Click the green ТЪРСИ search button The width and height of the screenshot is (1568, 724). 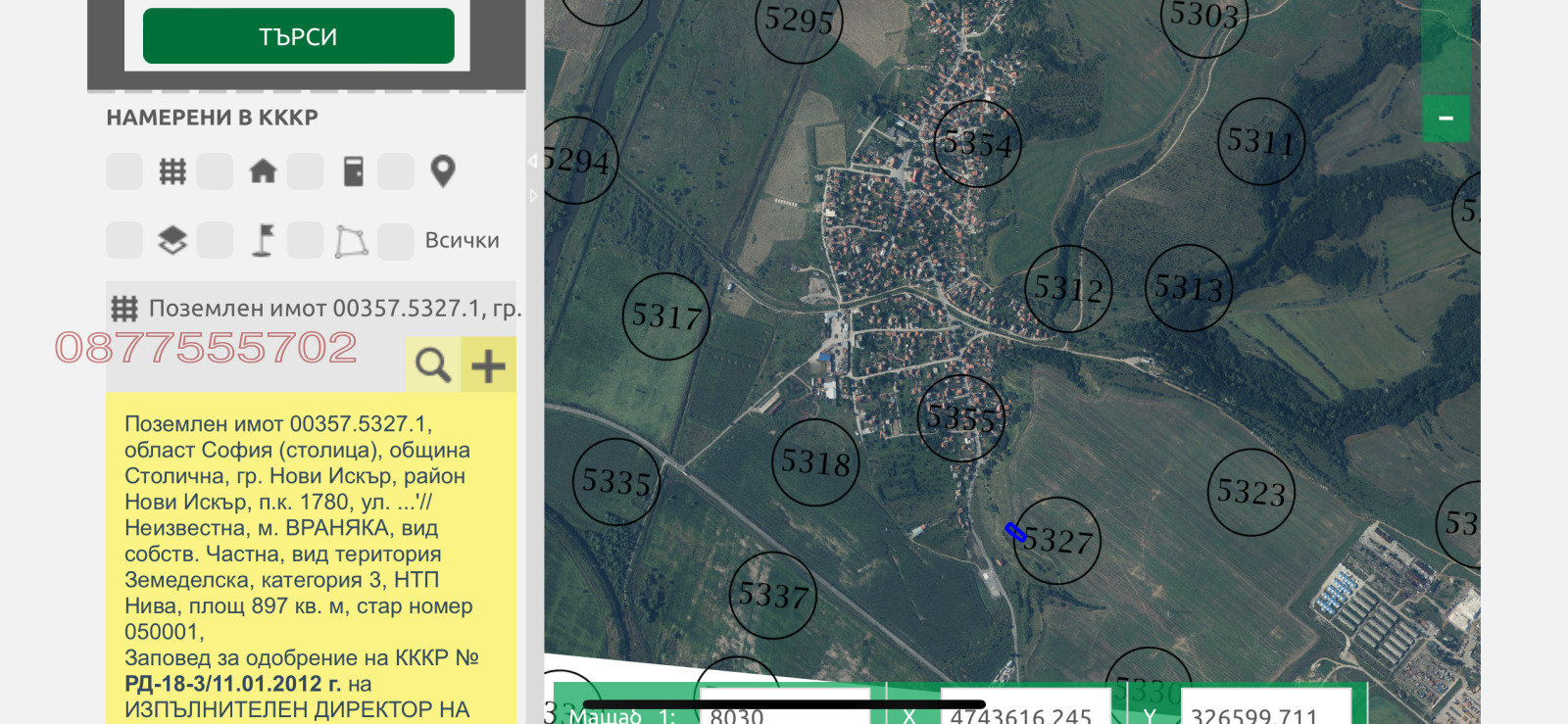(x=298, y=36)
